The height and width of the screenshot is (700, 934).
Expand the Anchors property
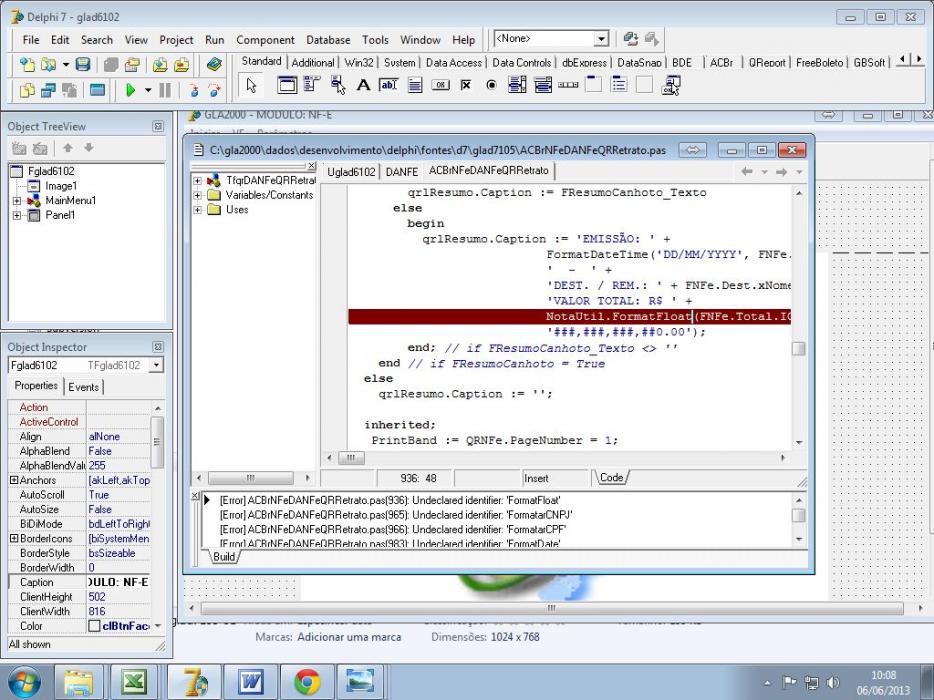point(14,480)
